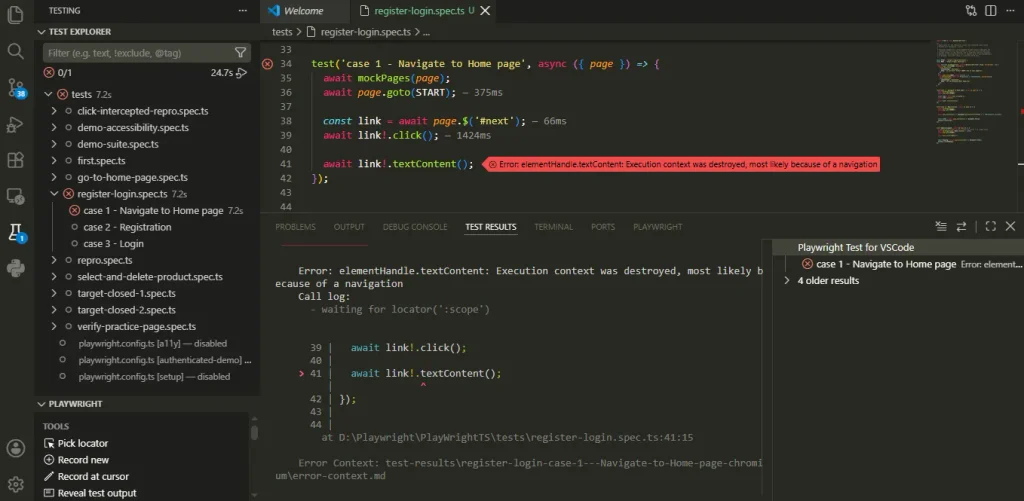Close the bottom panel
The height and width of the screenshot is (501, 1024).
pos(1010,227)
